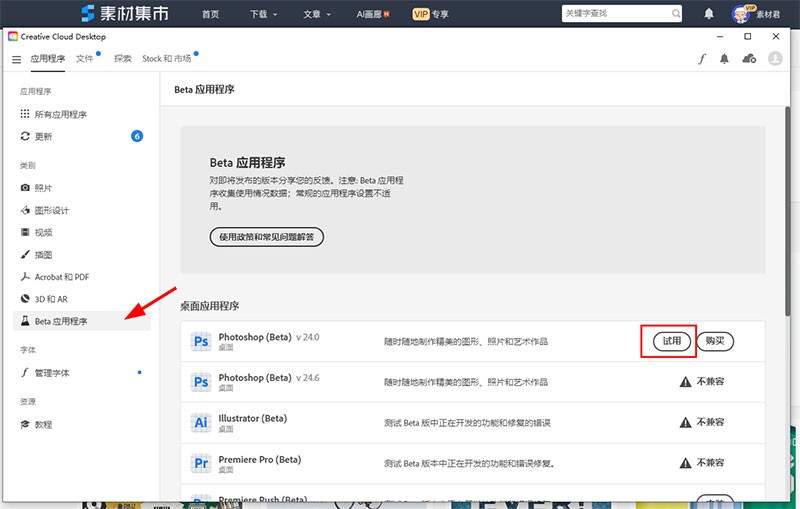Expand the 下载 dropdown menu

click(x=264, y=14)
